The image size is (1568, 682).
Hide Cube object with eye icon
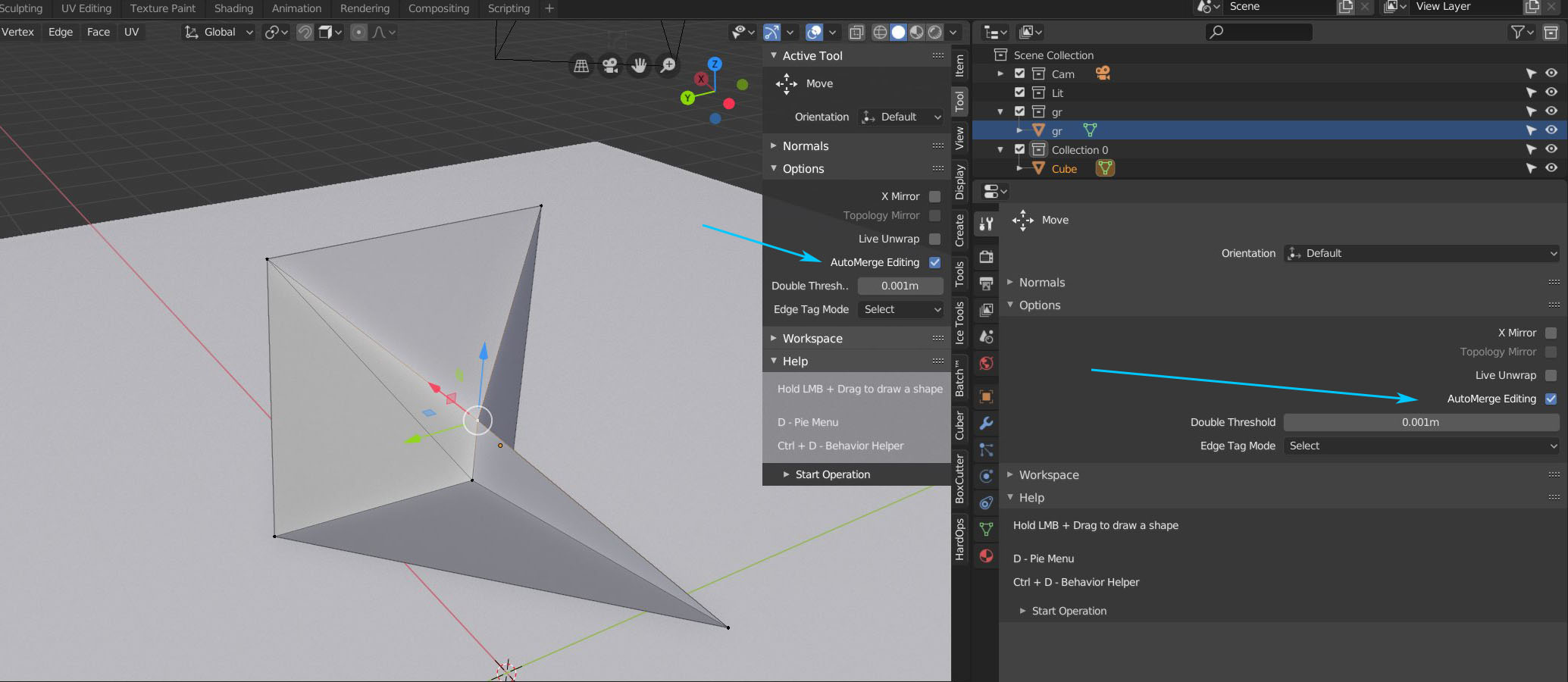click(x=1551, y=168)
